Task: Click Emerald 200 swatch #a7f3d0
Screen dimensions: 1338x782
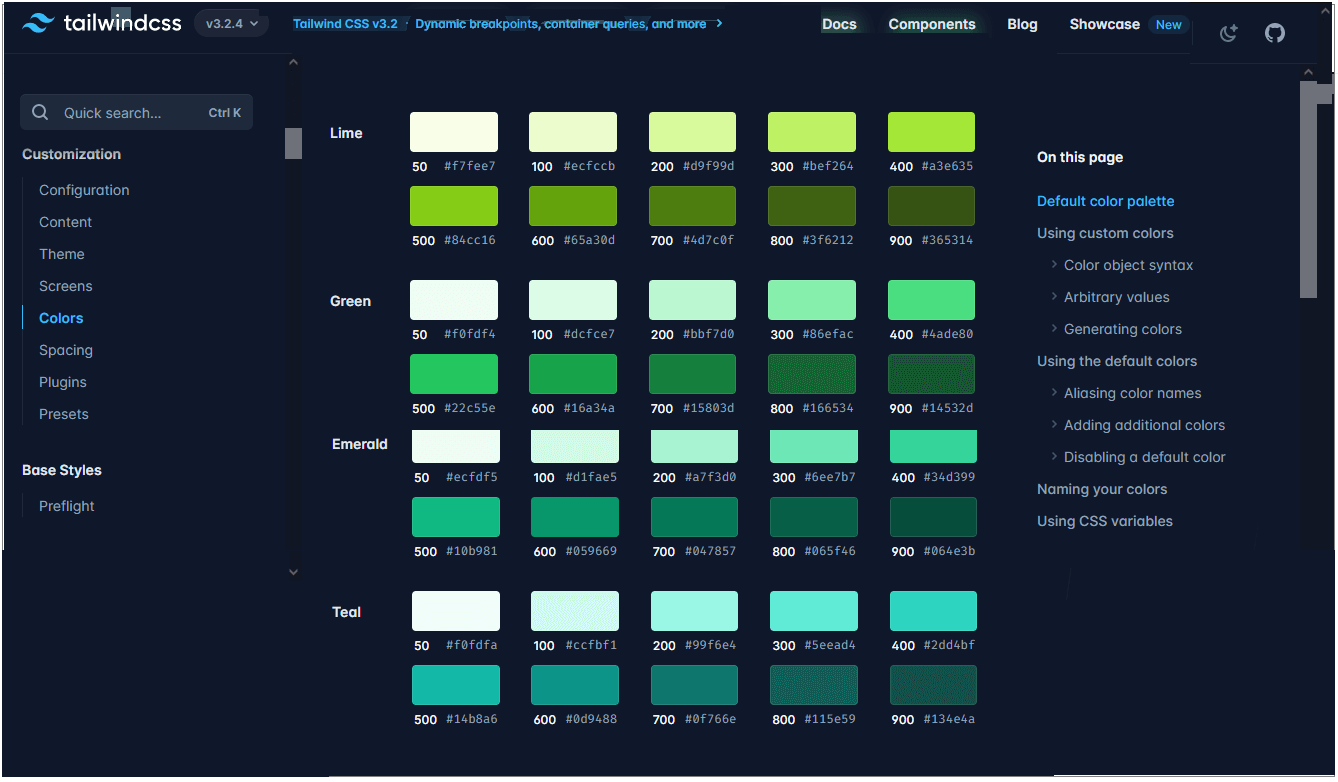Action: [x=694, y=446]
